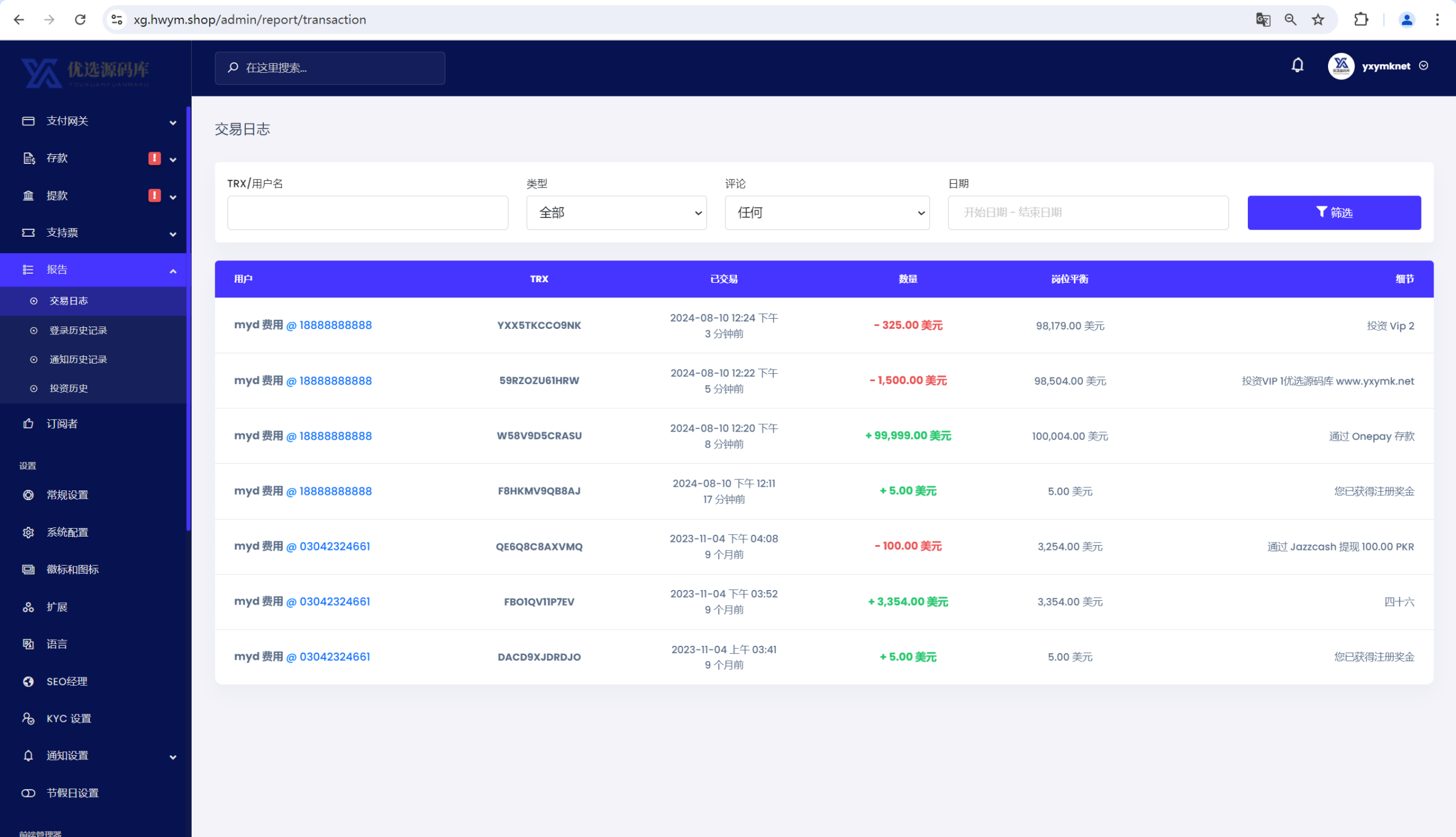Click the 开始日期 - 结束日期 date field

click(x=1088, y=212)
